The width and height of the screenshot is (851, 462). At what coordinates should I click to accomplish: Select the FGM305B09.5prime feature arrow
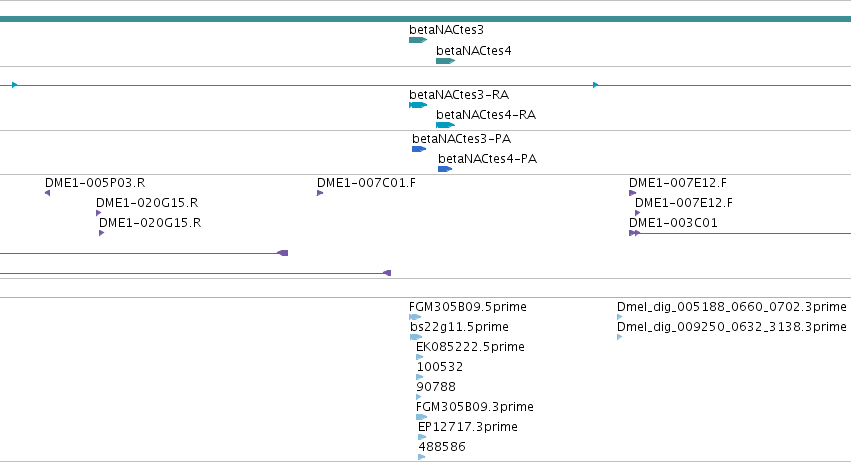[x=415, y=317]
